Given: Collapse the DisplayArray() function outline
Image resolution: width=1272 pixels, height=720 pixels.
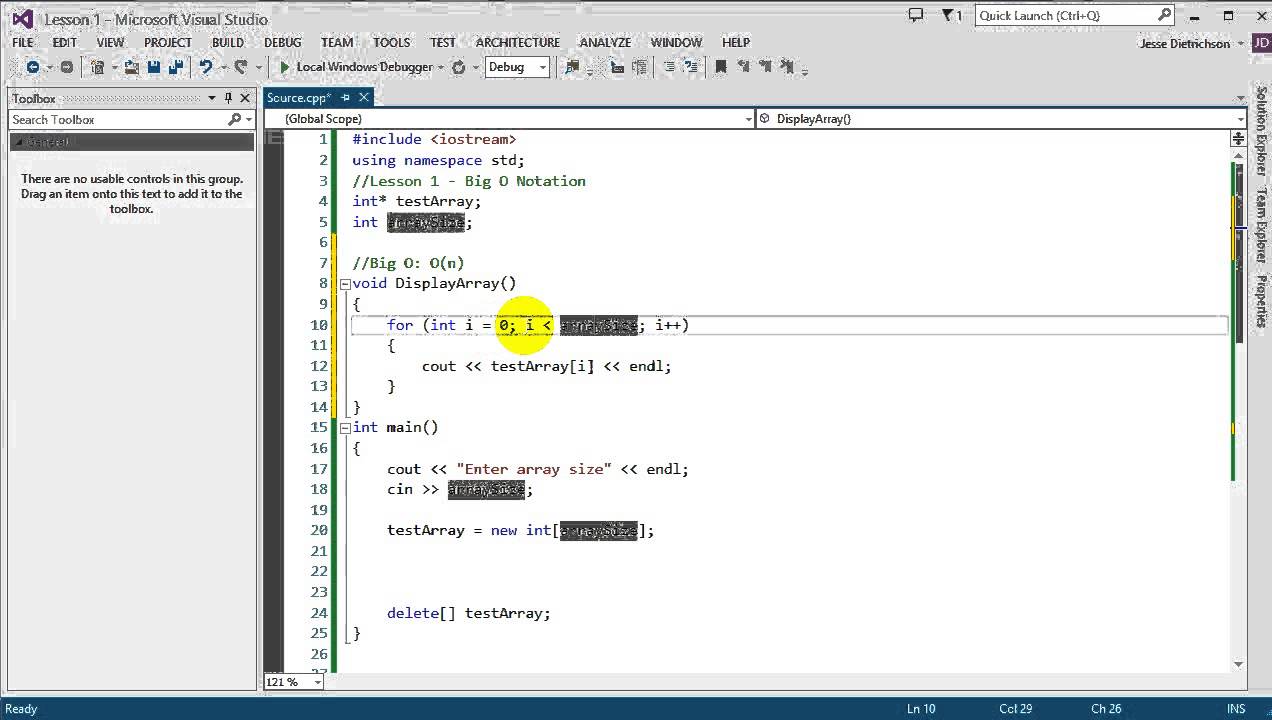Looking at the screenshot, I should tap(344, 284).
